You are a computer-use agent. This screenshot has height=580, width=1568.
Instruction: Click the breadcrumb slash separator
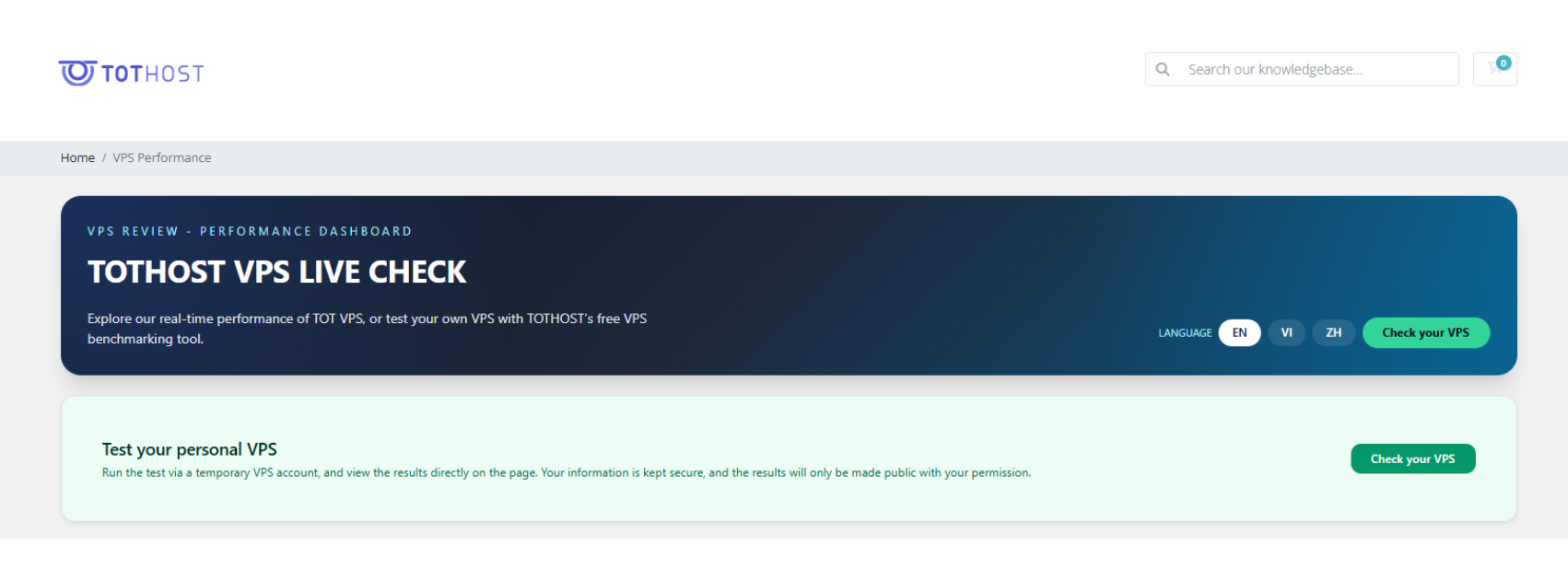tap(104, 157)
